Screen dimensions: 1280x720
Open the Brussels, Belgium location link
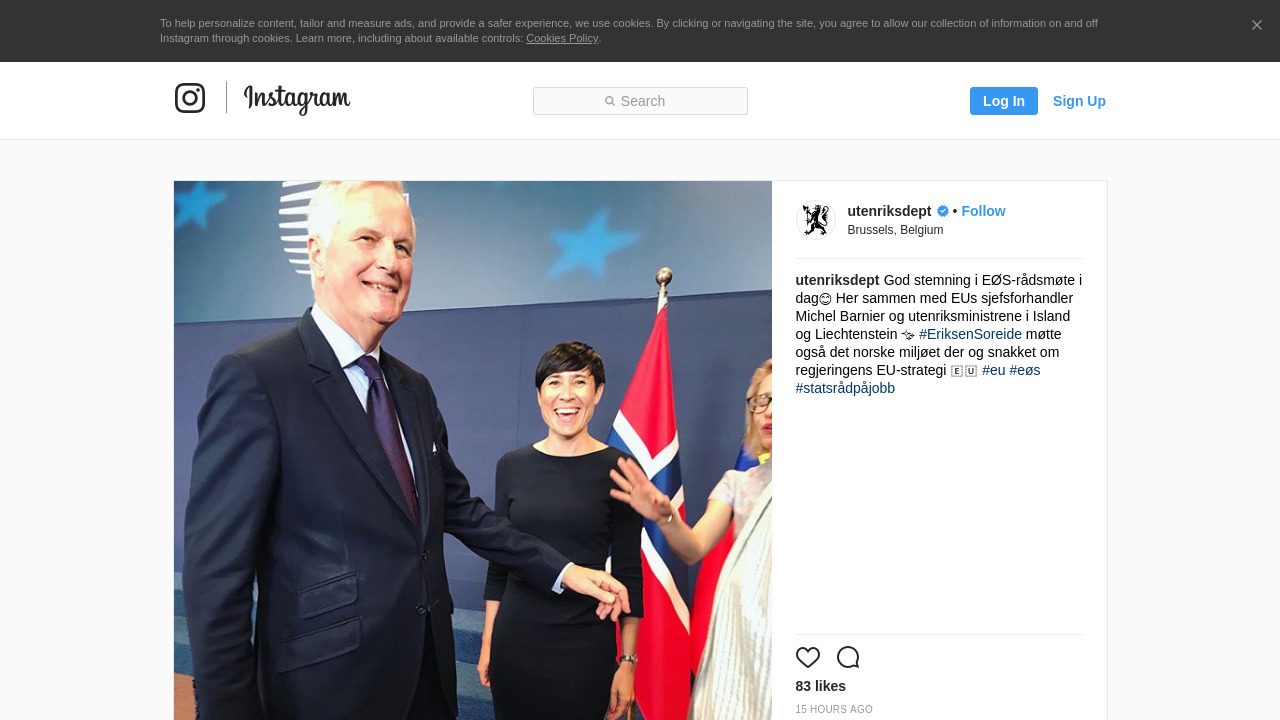click(895, 230)
